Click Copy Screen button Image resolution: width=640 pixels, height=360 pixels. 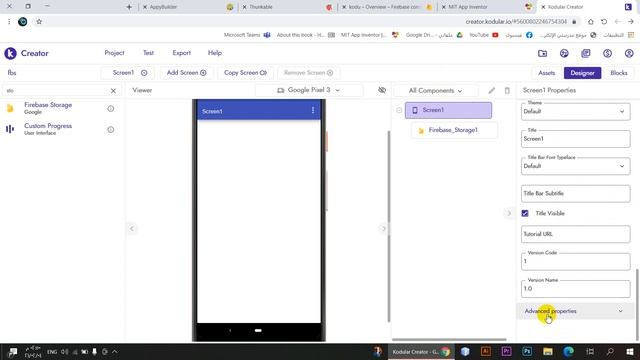pos(245,73)
